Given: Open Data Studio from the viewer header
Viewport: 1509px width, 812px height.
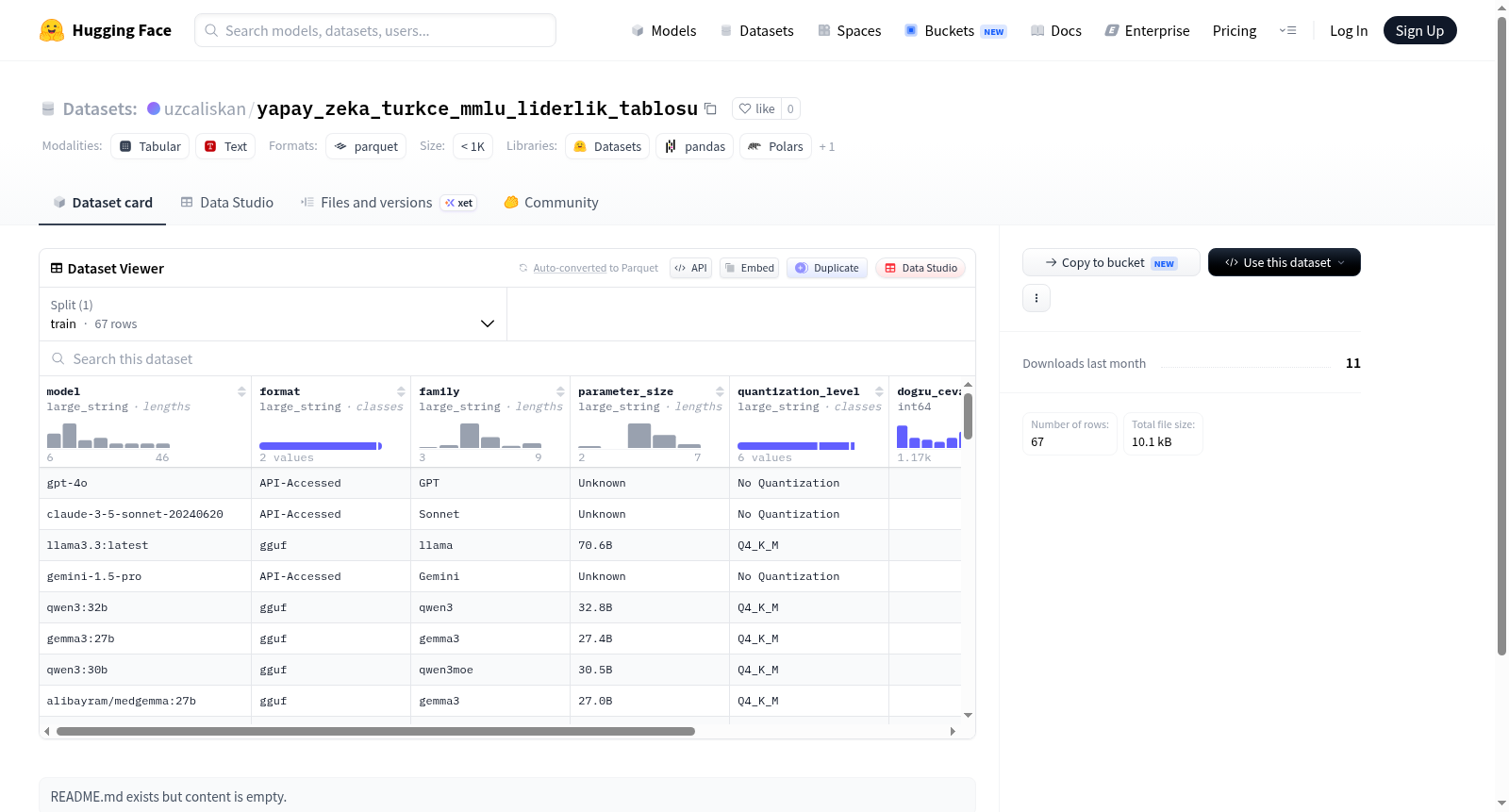Looking at the screenshot, I should (x=920, y=268).
